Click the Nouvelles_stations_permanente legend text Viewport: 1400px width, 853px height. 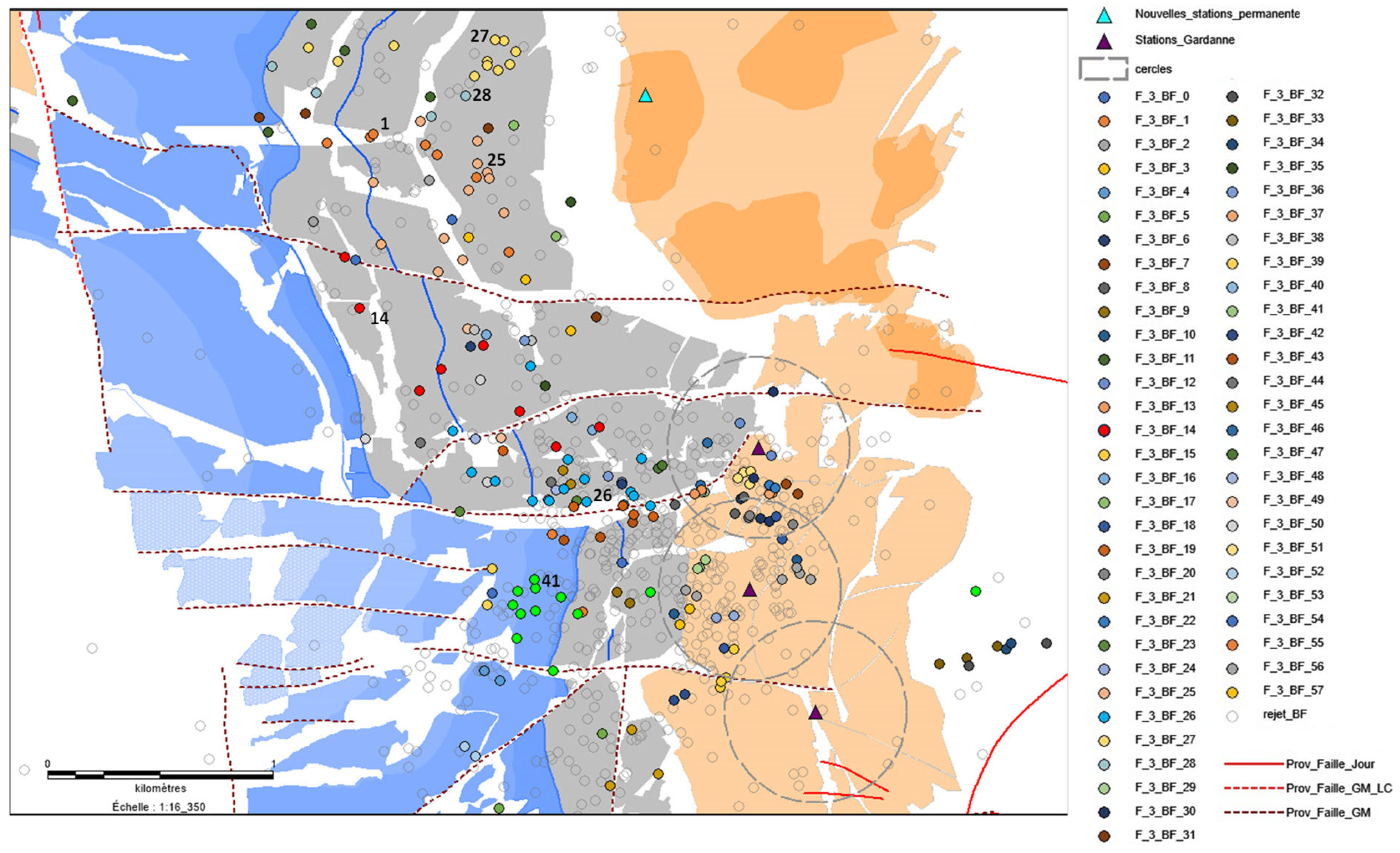pos(1217,14)
